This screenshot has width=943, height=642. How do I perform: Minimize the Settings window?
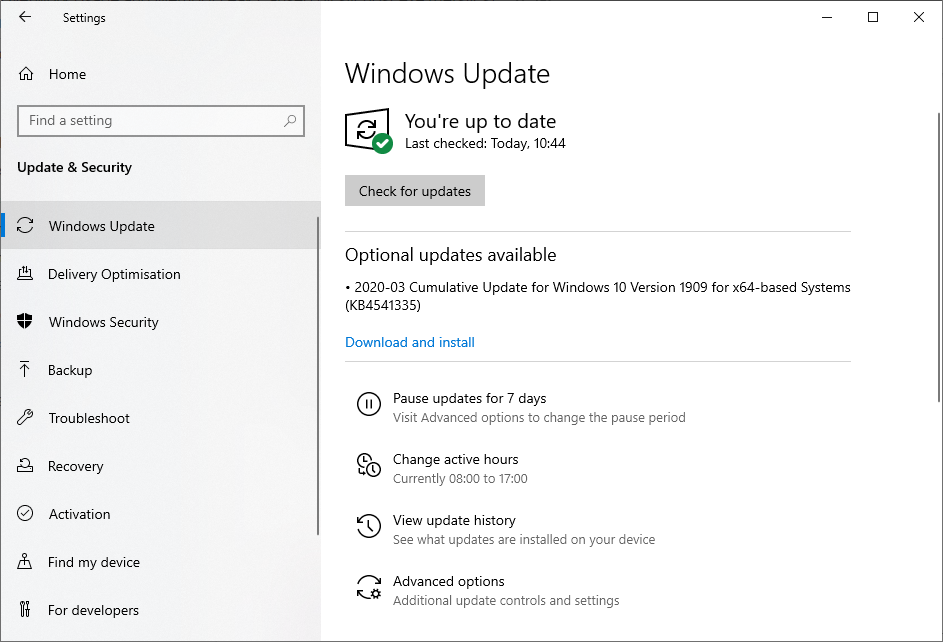pos(827,17)
